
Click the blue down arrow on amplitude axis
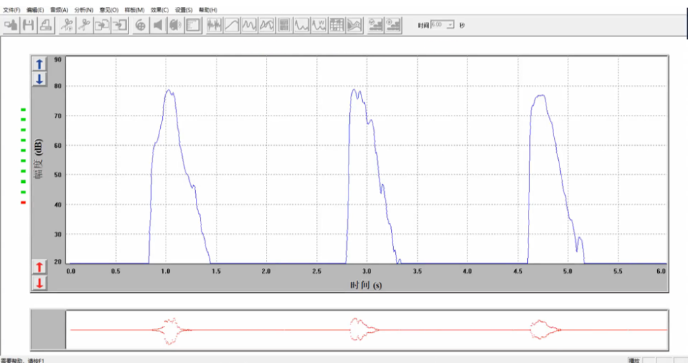pyautogui.click(x=39, y=79)
